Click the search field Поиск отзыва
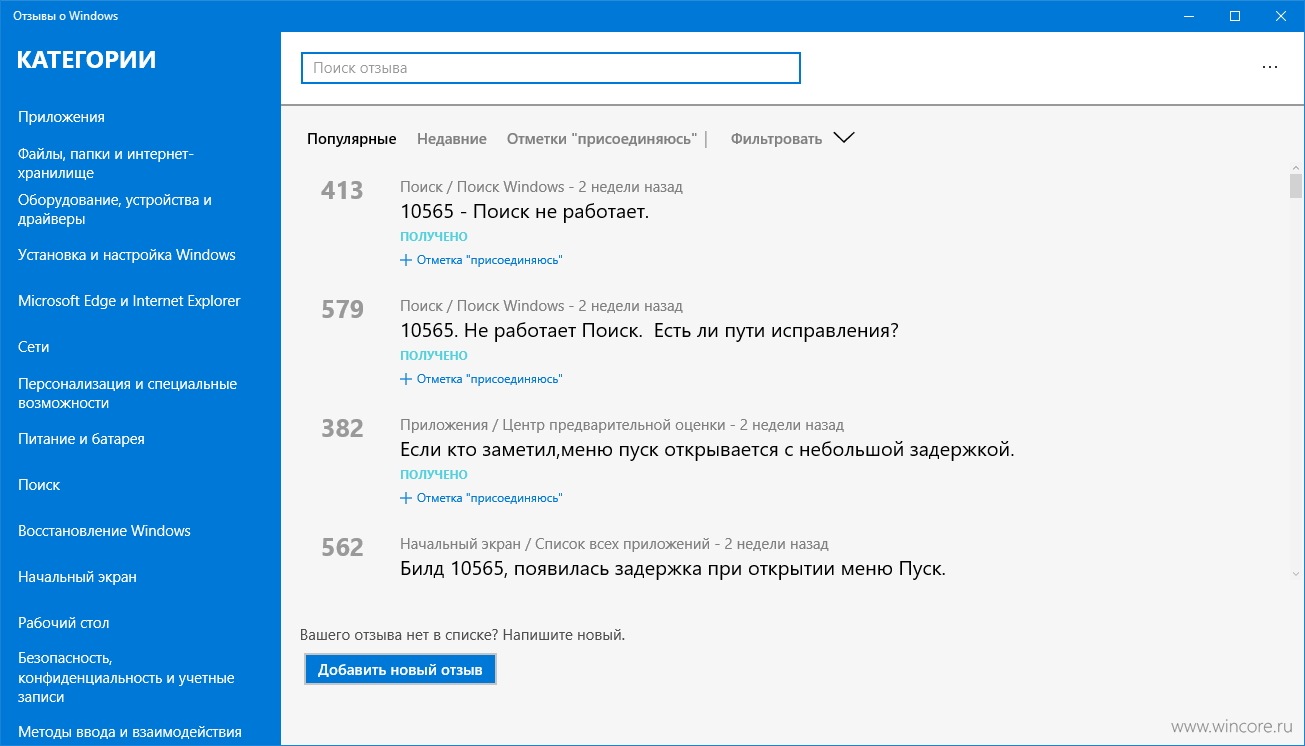Viewport: 1305px width, 746px height. (551, 68)
